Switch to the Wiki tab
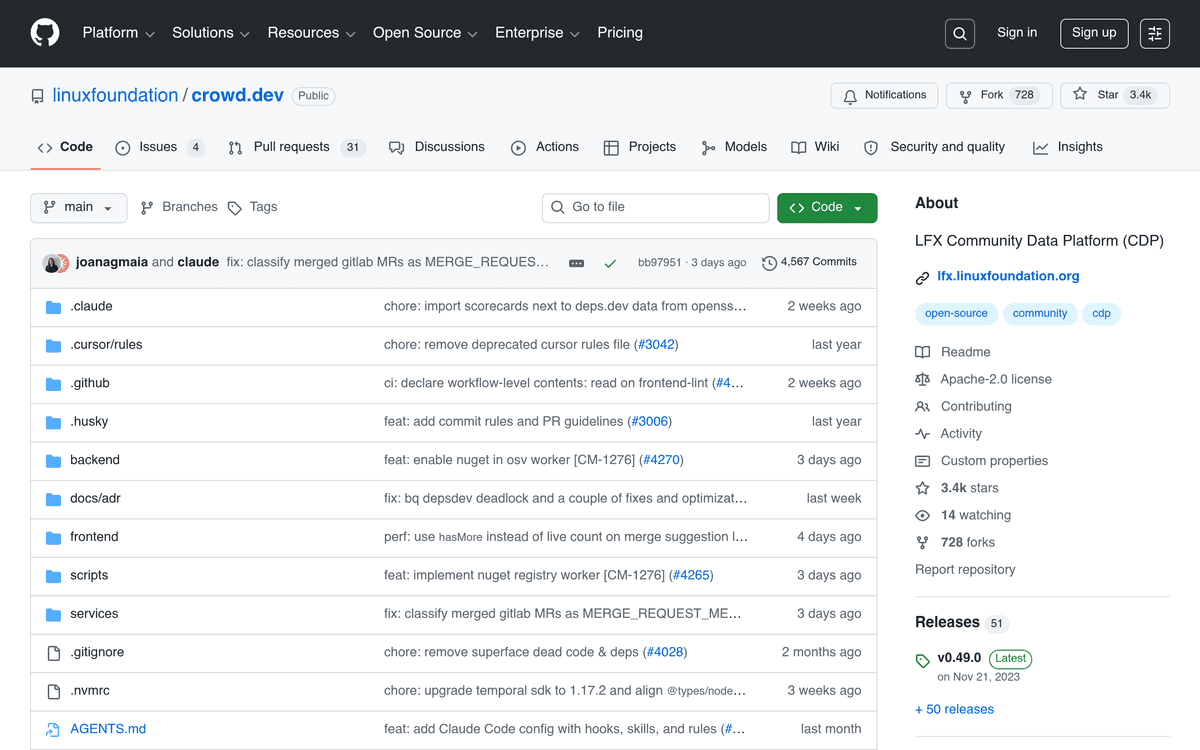 pos(815,147)
